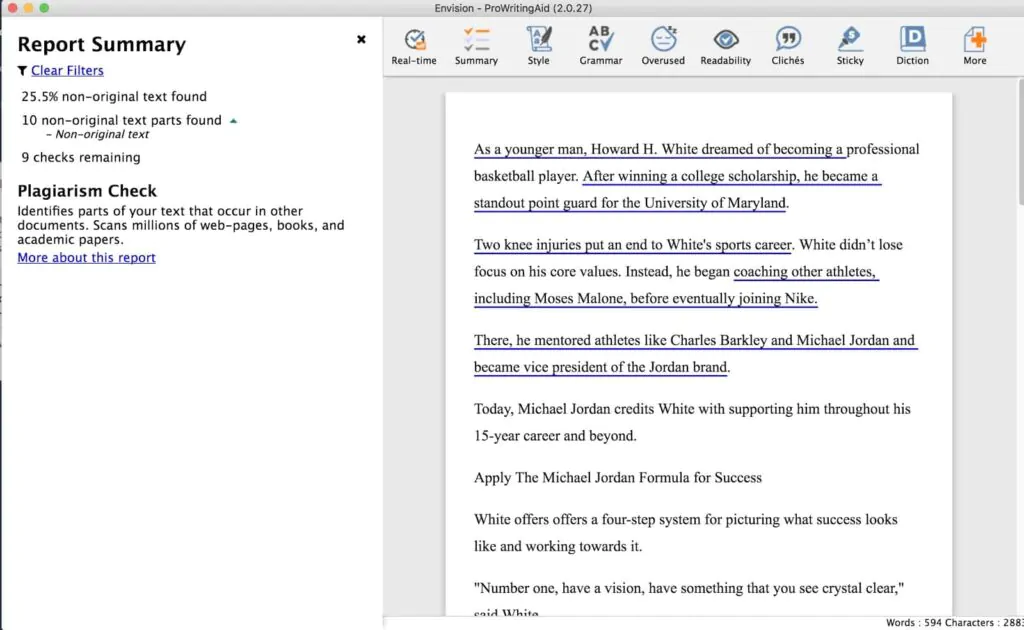Click the Plagiarism Check heading
The width and height of the screenshot is (1024, 630).
[x=87, y=191]
